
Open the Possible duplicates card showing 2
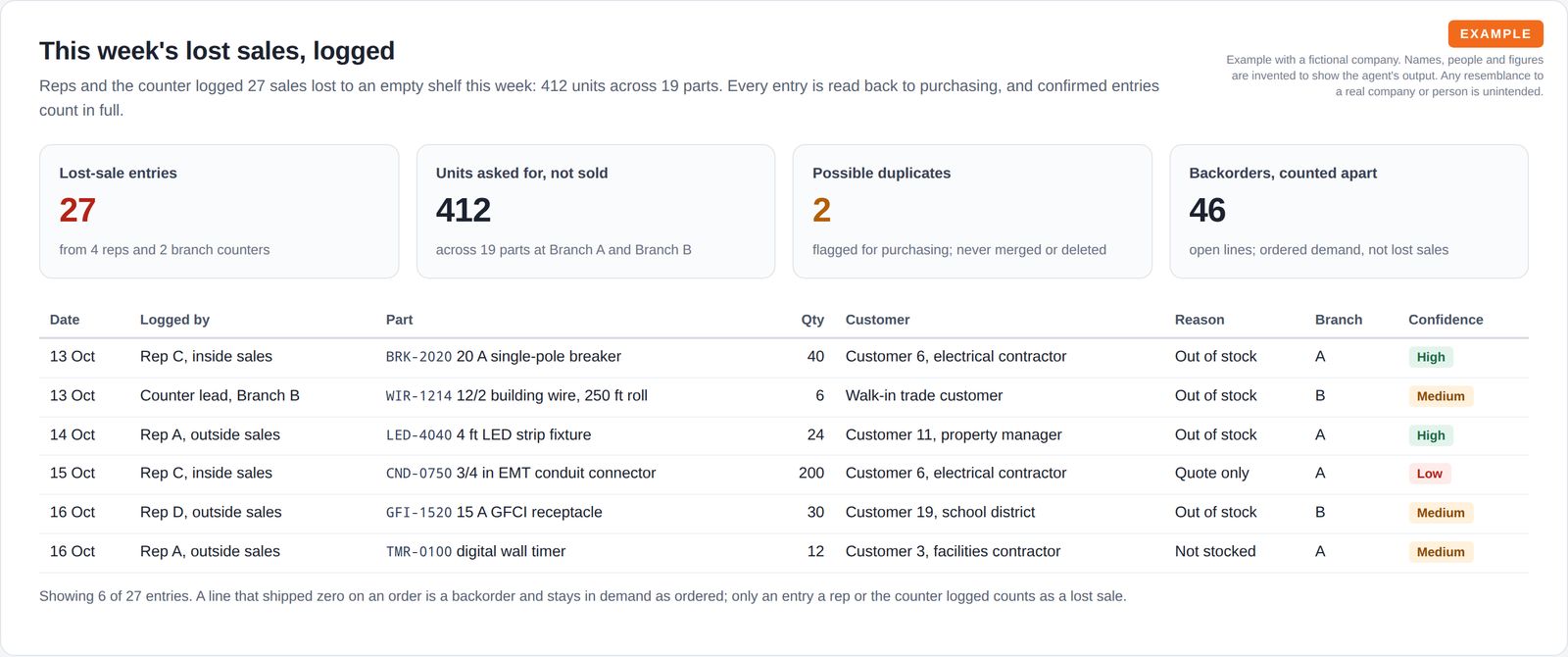(x=972, y=212)
